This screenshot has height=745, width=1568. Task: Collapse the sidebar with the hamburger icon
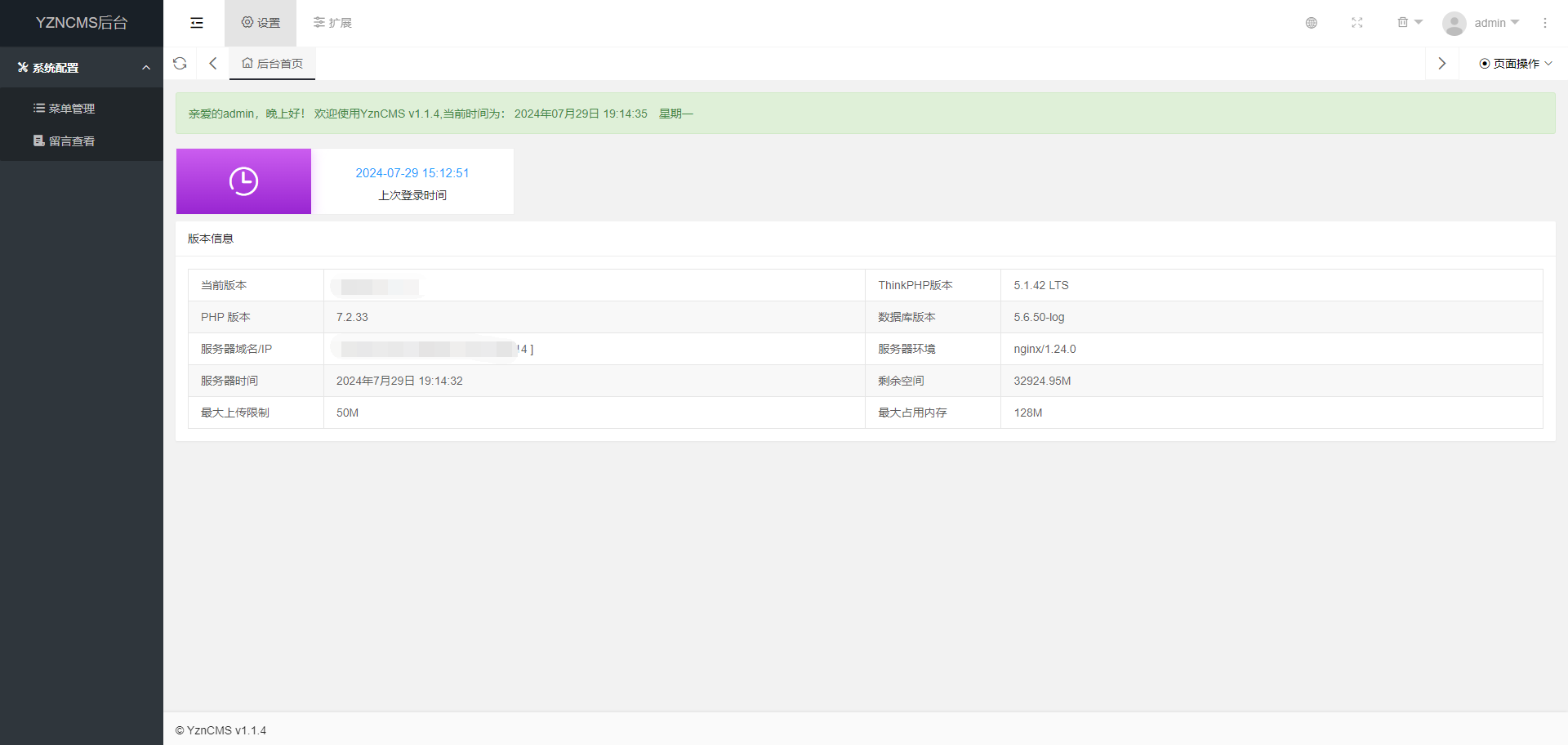[197, 23]
